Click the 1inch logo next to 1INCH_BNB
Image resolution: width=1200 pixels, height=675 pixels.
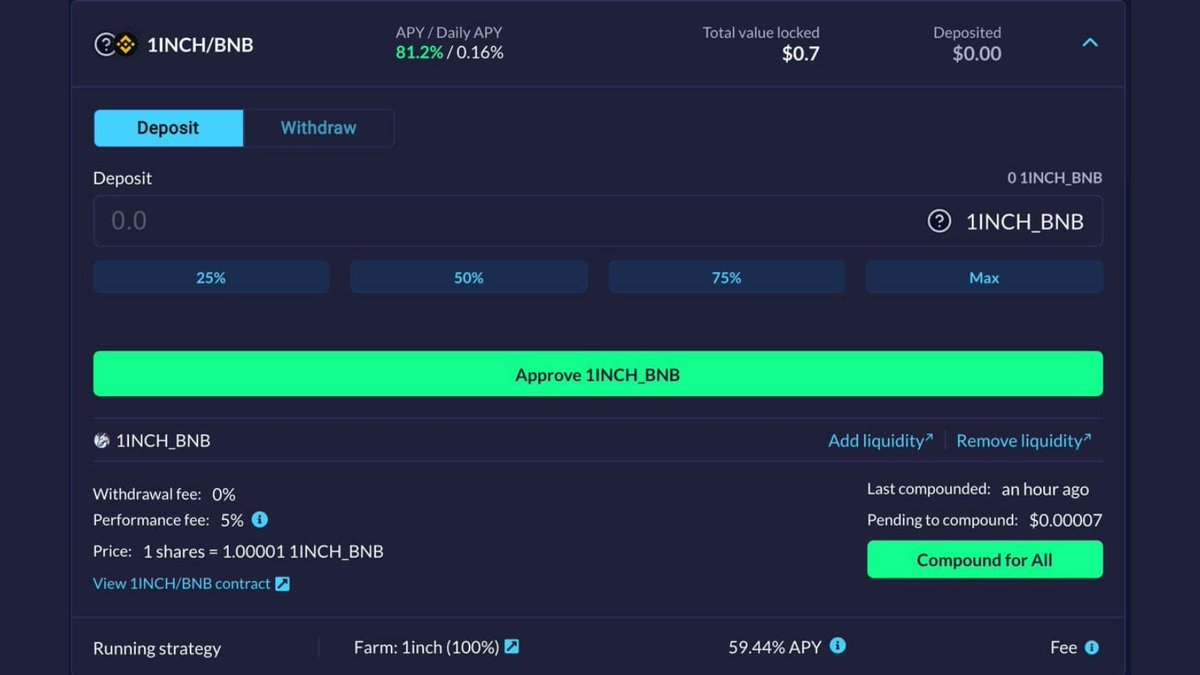[101, 440]
